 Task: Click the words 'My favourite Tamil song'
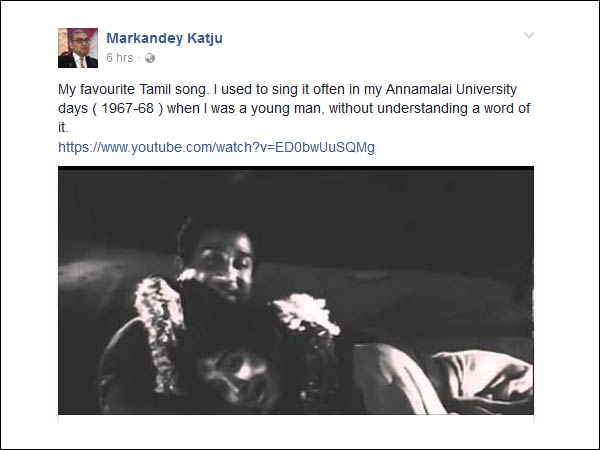pos(132,90)
